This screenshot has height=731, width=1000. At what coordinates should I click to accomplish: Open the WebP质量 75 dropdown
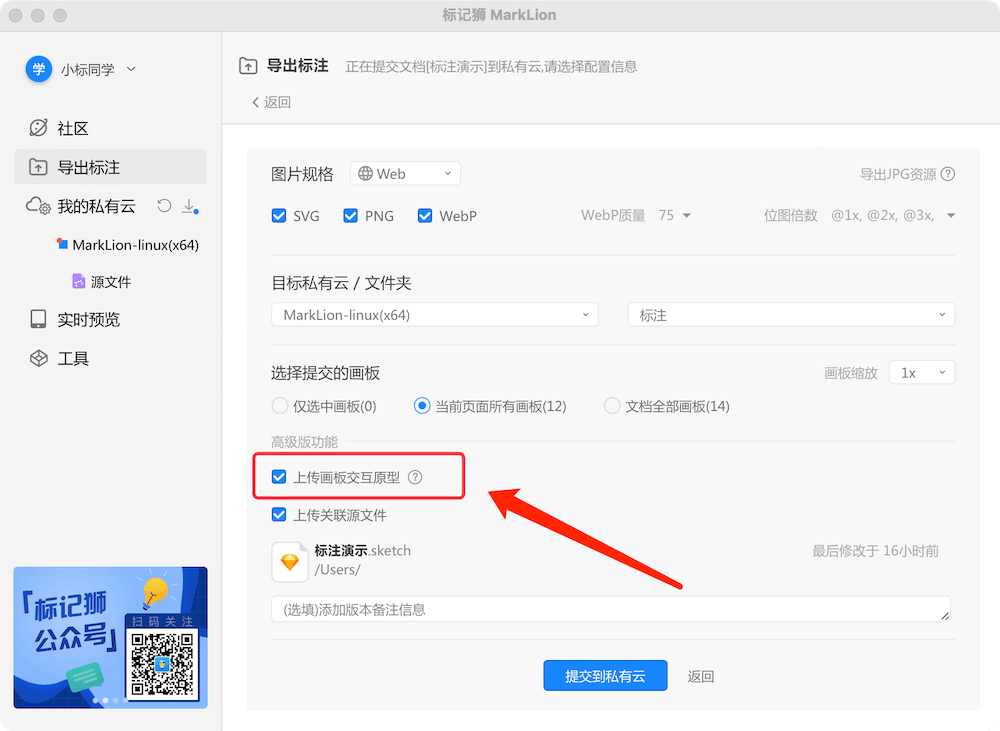pyautogui.click(x=675, y=216)
